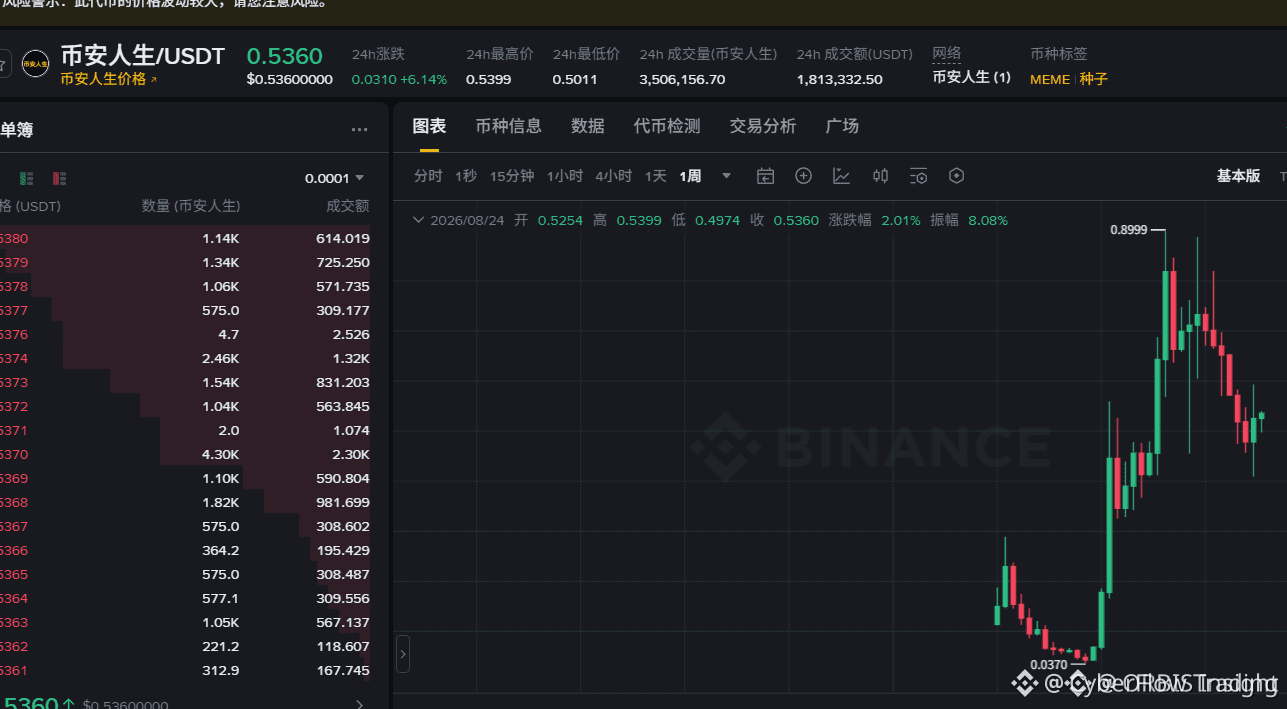Open the 币安人生价格 link

tap(109, 79)
